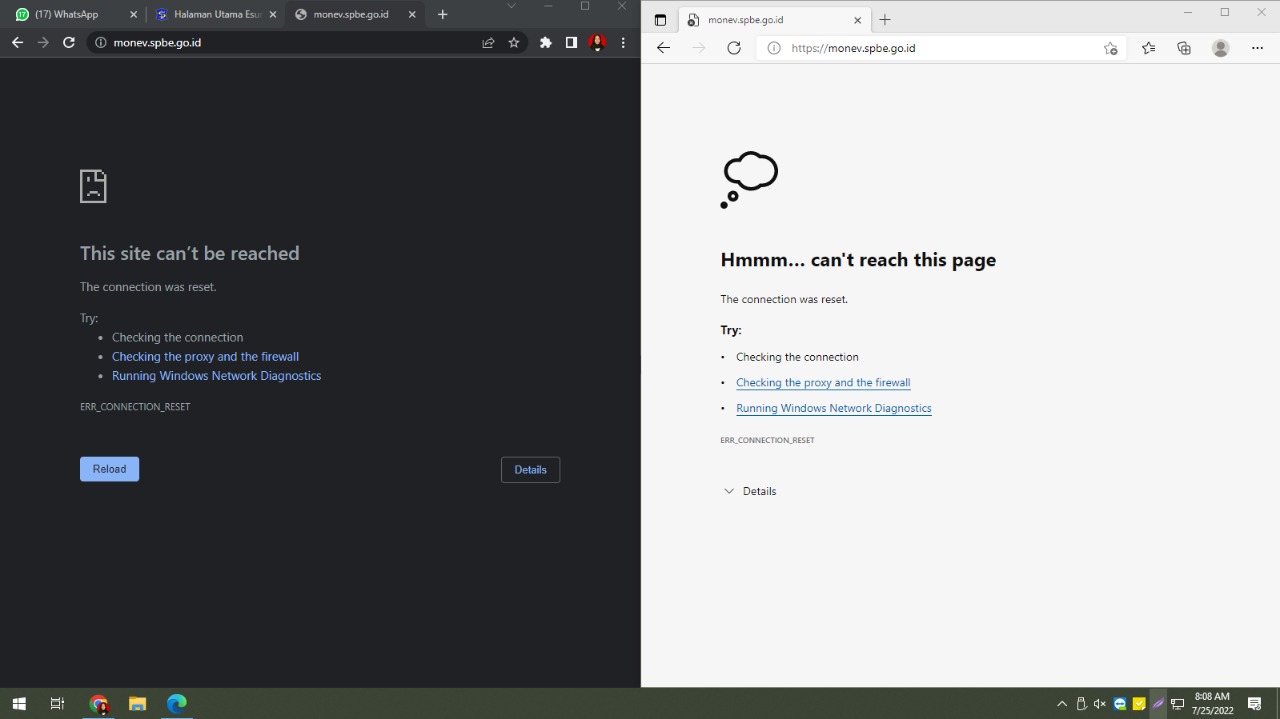The height and width of the screenshot is (719, 1280).
Task: Click the Details button in Chrome
Action: (530, 470)
